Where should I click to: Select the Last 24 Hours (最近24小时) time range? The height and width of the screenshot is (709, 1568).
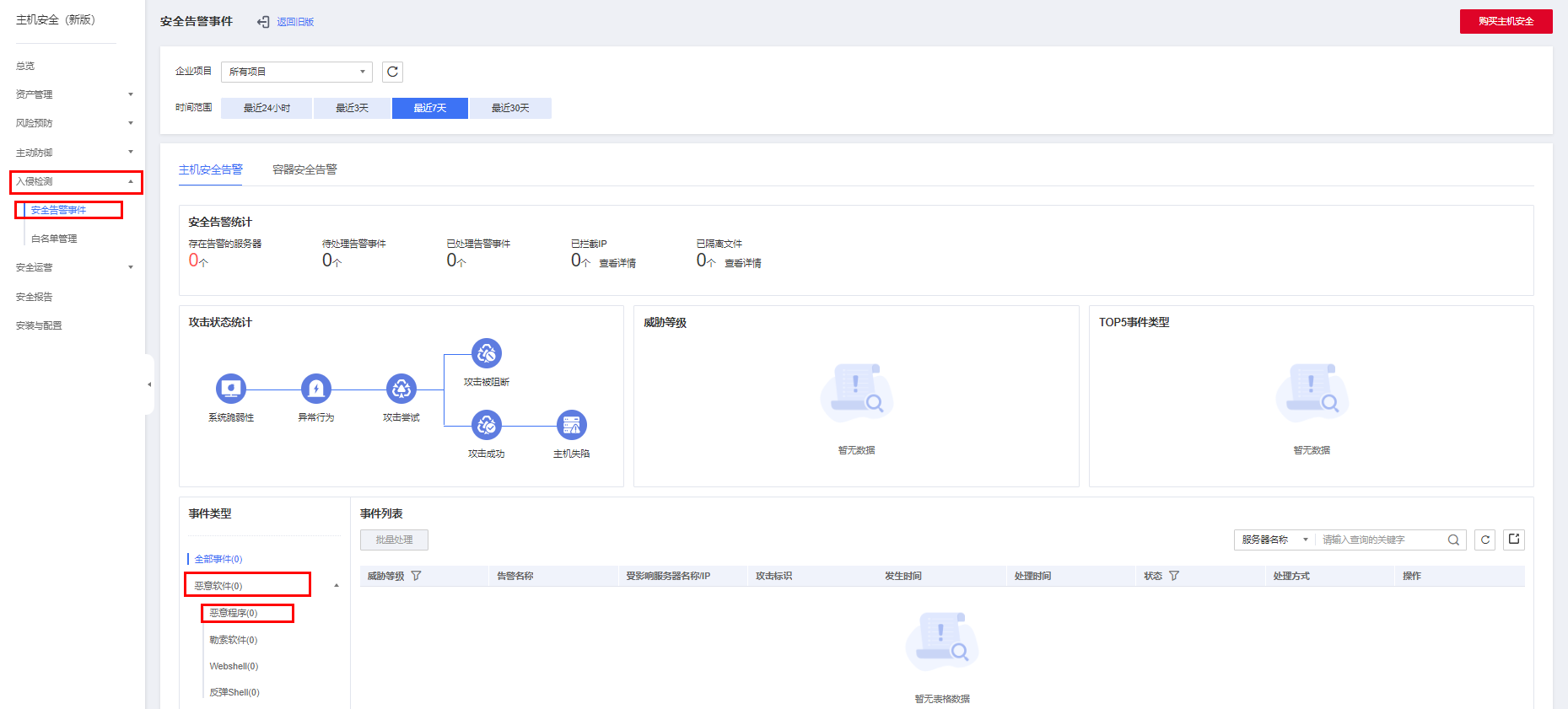click(x=267, y=108)
